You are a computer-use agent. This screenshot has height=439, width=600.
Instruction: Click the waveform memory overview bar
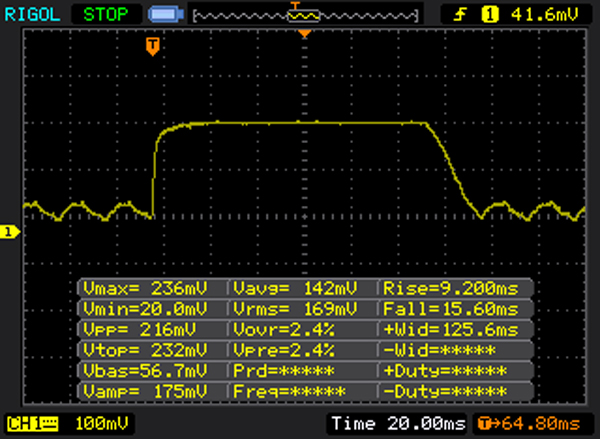(305, 16)
